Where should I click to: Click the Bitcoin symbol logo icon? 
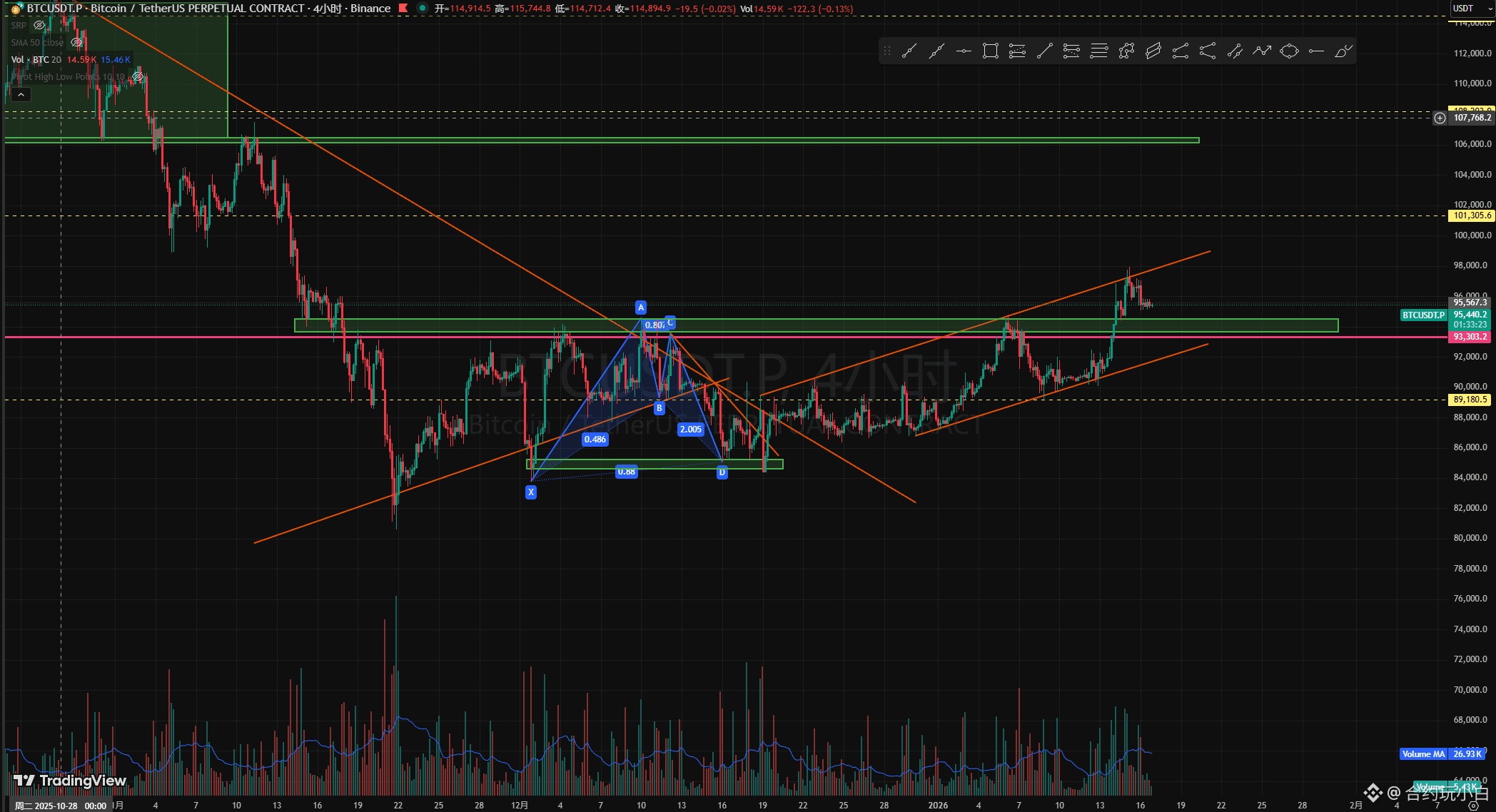click(16, 9)
